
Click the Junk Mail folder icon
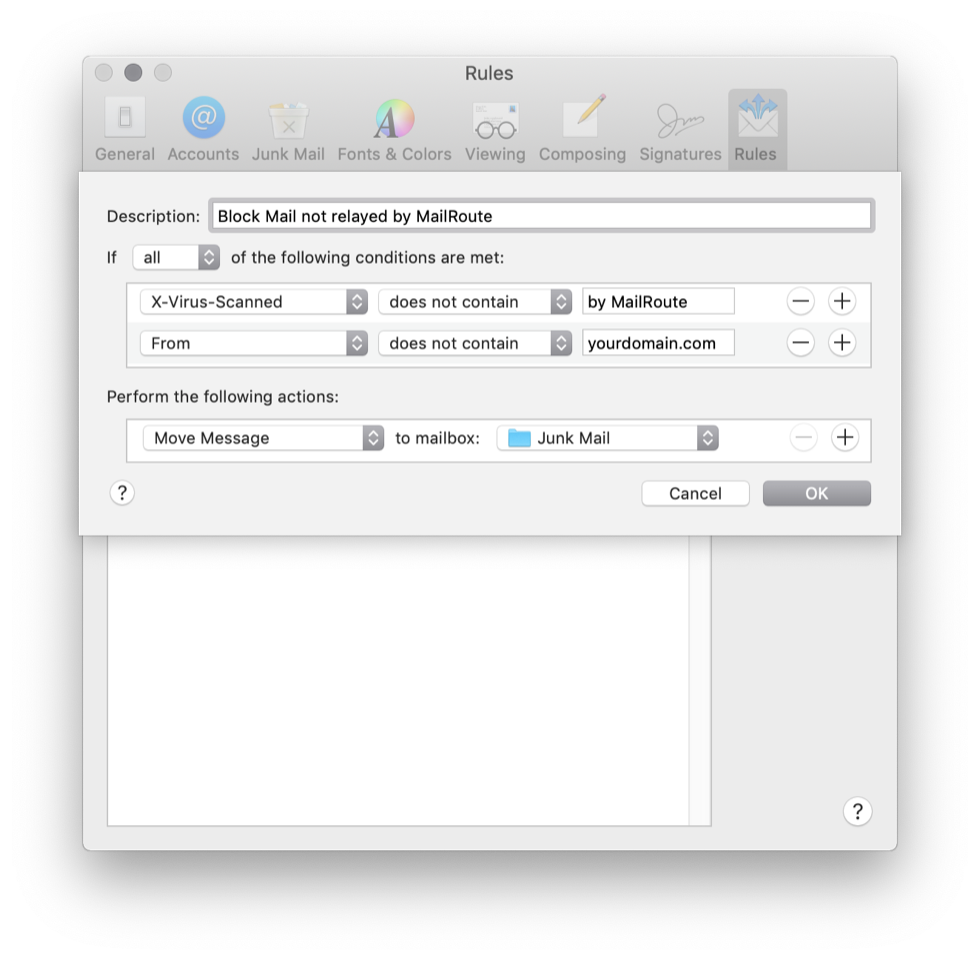point(519,438)
